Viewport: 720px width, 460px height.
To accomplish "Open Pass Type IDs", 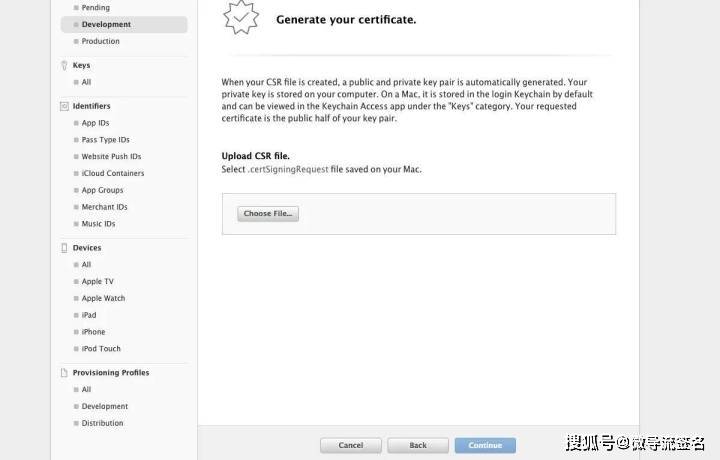I will click(106, 140).
